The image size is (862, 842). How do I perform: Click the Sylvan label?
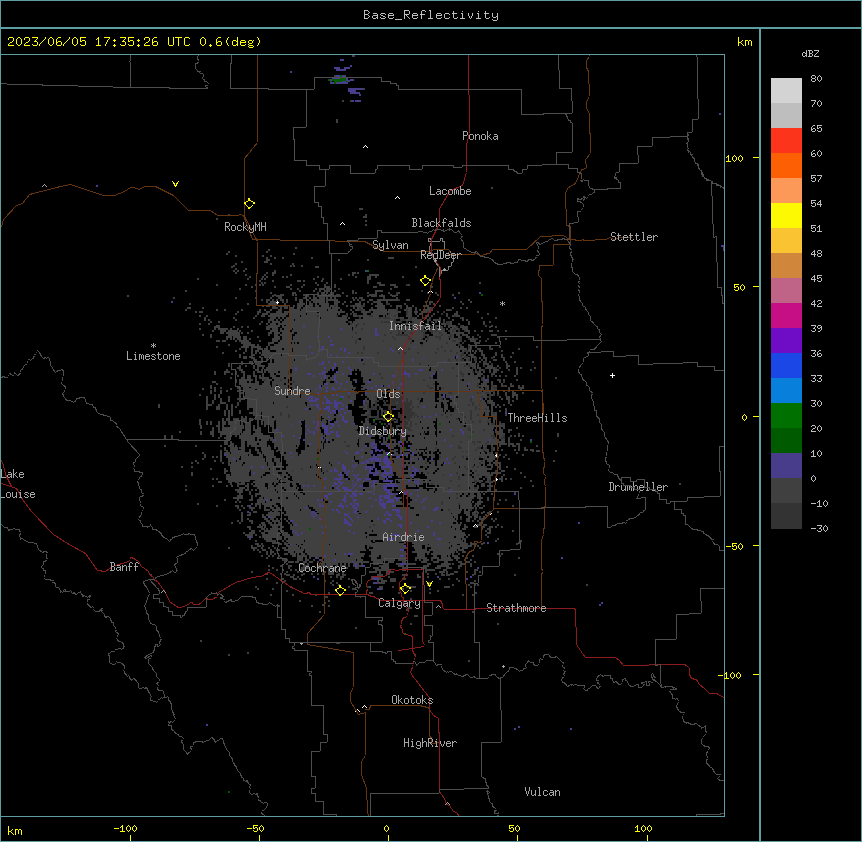pos(390,245)
